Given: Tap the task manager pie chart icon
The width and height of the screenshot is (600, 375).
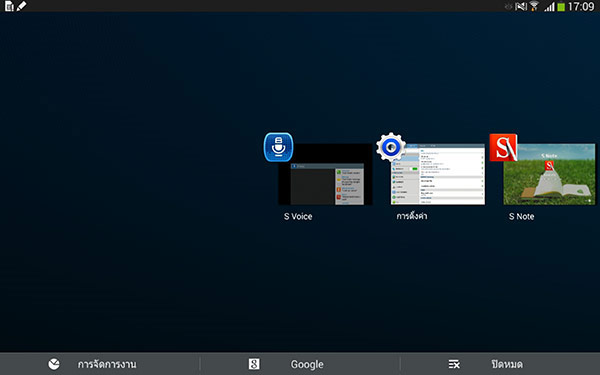Looking at the screenshot, I should pyautogui.click(x=54, y=364).
